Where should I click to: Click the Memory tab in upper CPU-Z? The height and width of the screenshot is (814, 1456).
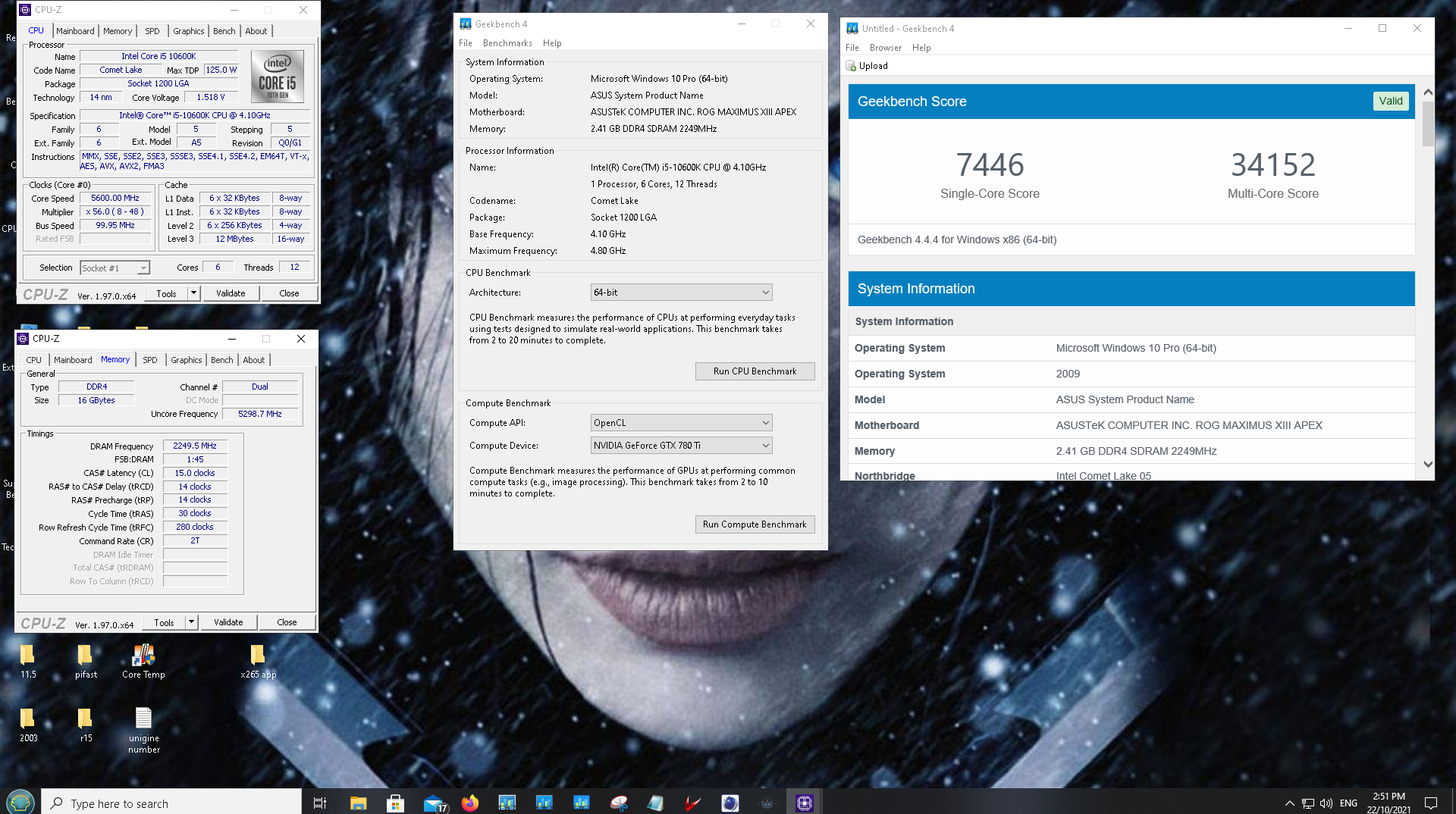118,31
